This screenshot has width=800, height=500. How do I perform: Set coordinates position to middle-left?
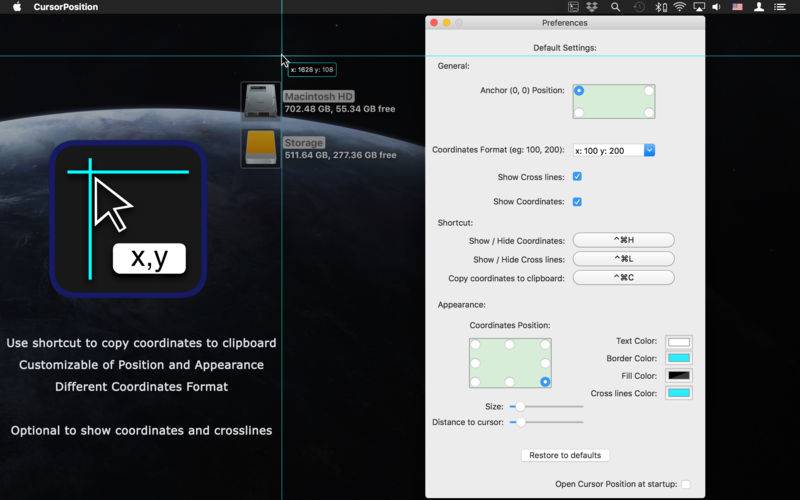tap(476, 363)
